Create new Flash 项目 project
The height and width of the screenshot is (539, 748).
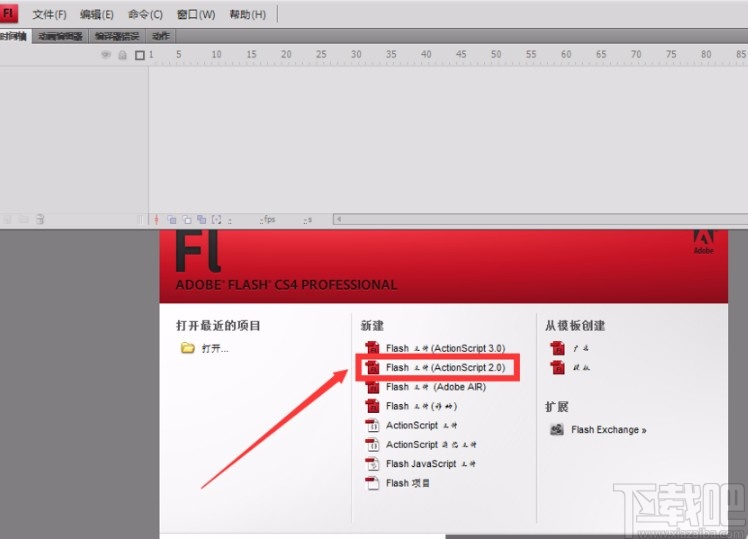pyautogui.click(x=407, y=483)
